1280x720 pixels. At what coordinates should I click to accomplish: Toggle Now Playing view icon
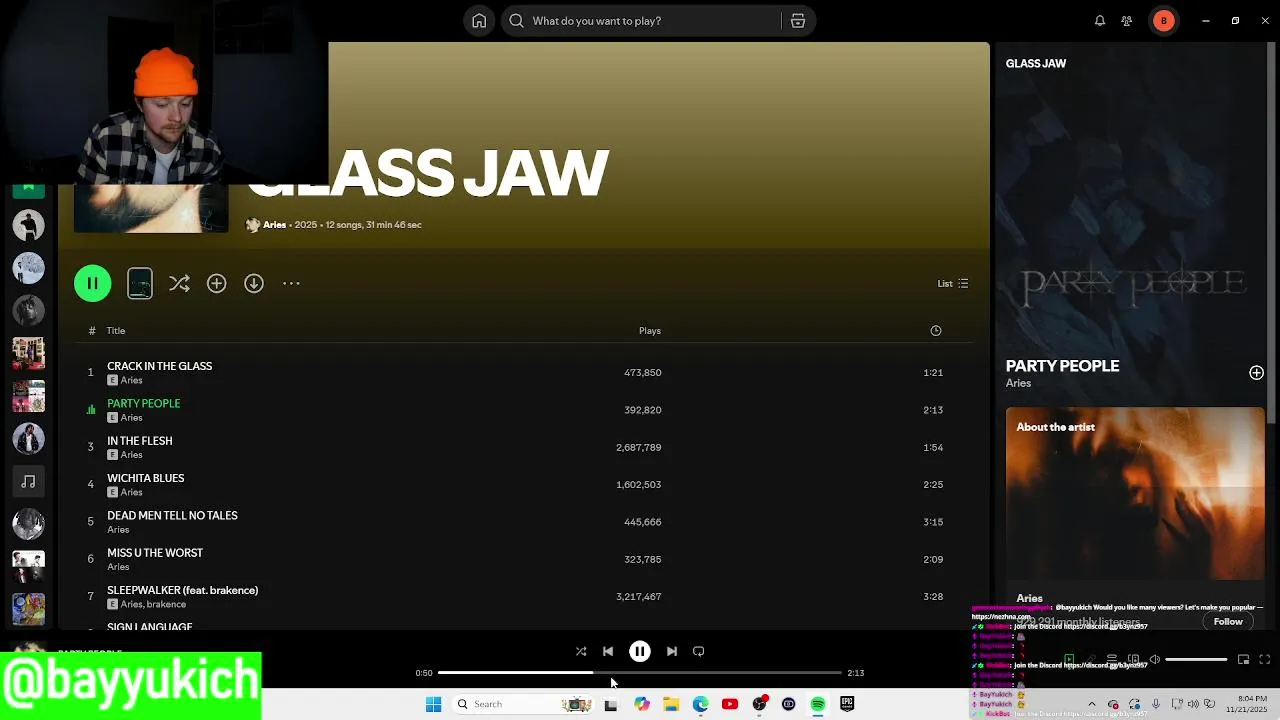click(x=1069, y=659)
